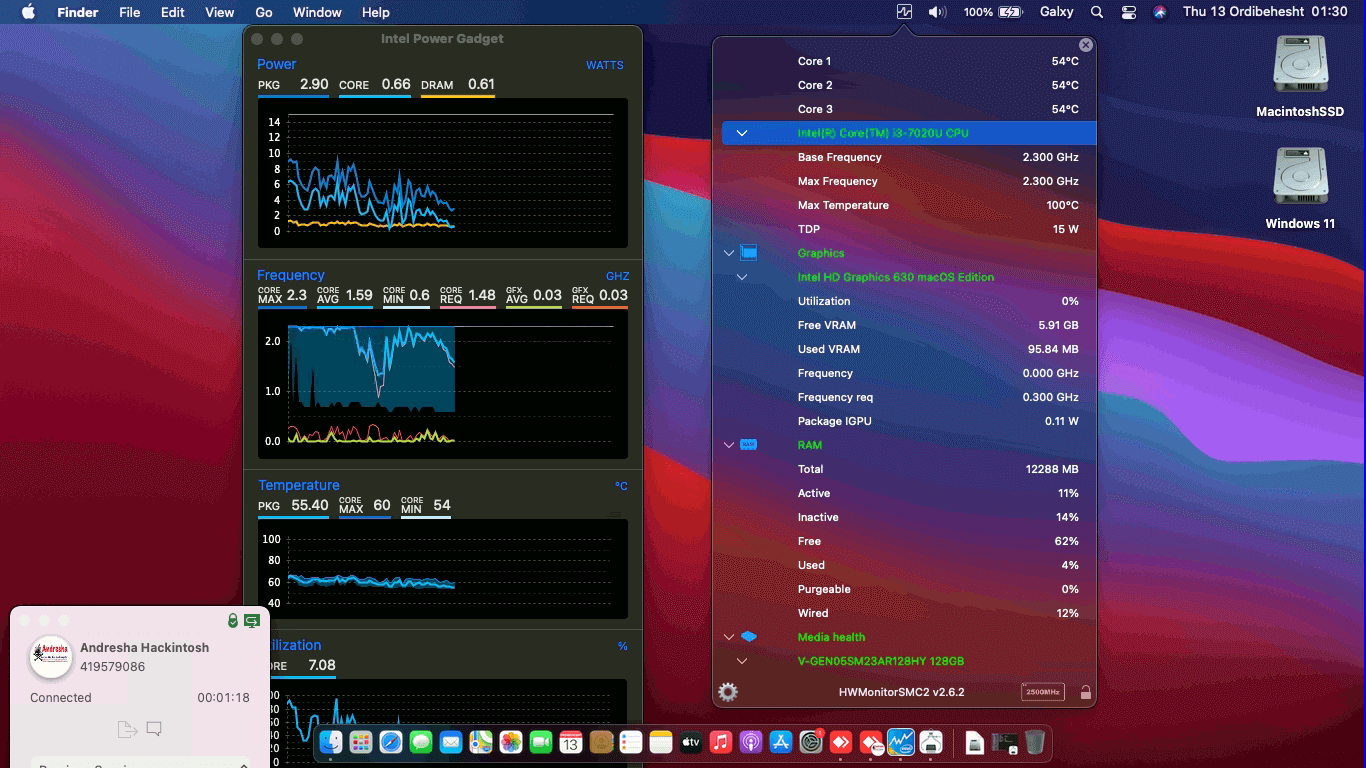Collapse Intel HD Graphics 630 subsection

click(742, 277)
